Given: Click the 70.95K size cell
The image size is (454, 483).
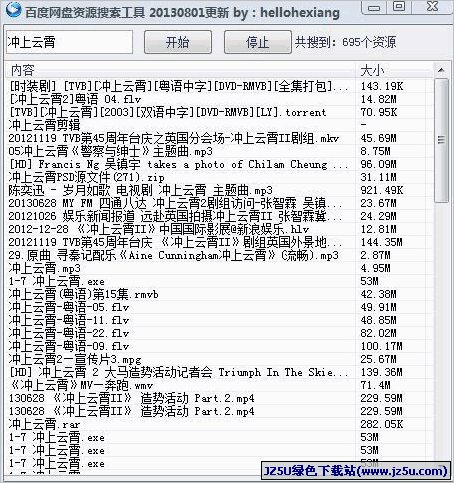Looking at the screenshot, I should [x=379, y=112].
